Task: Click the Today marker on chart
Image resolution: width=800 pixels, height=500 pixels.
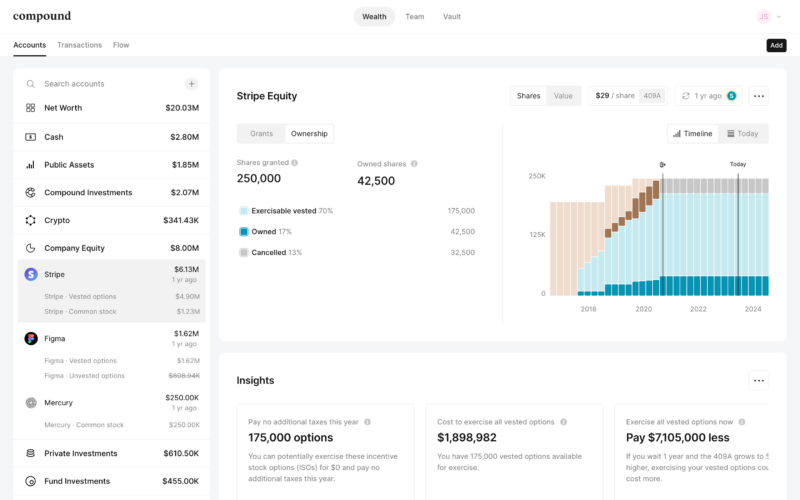Action: tap(738, 164)
